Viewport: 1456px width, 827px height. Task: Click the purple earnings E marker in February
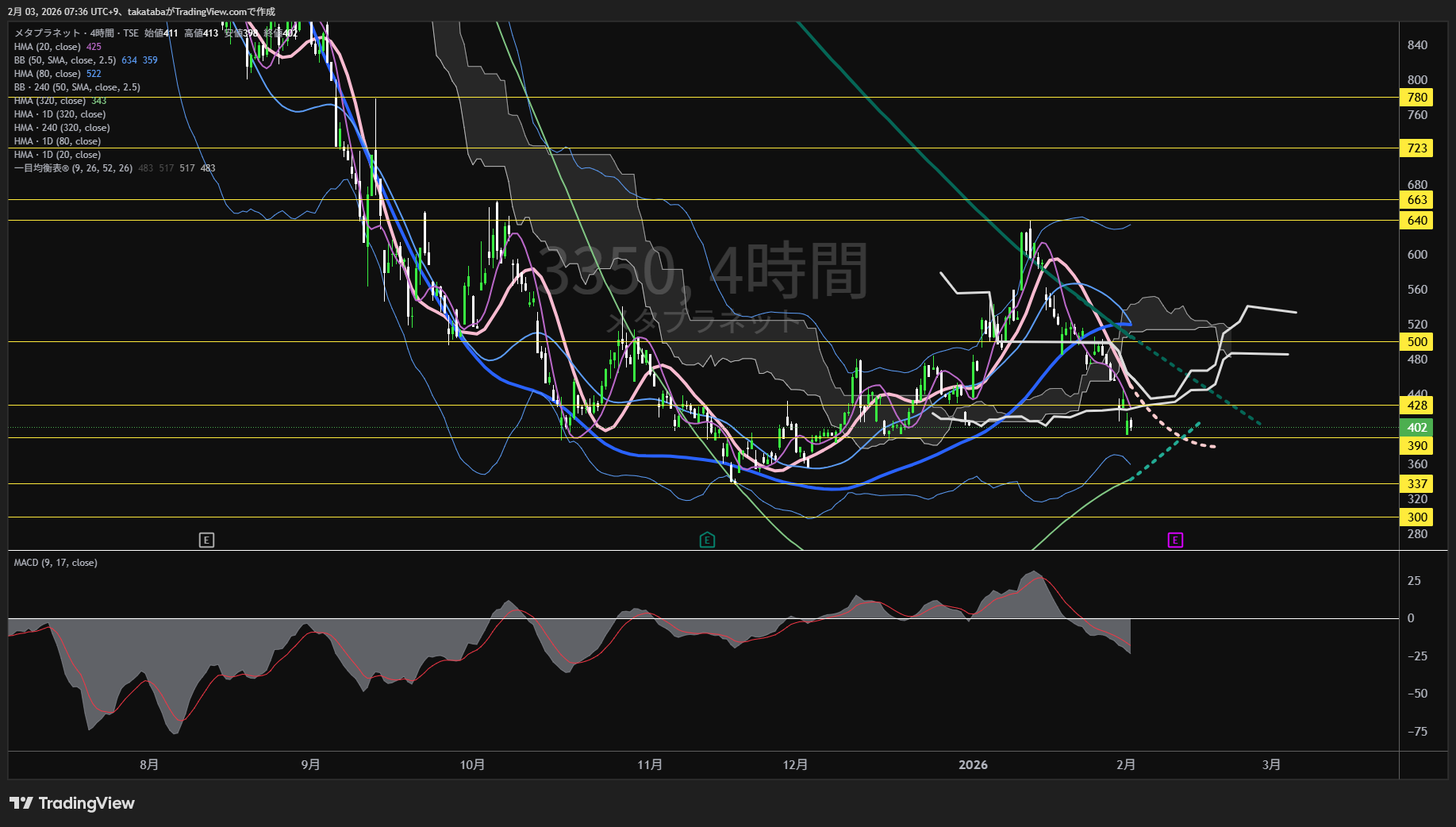1175,540
